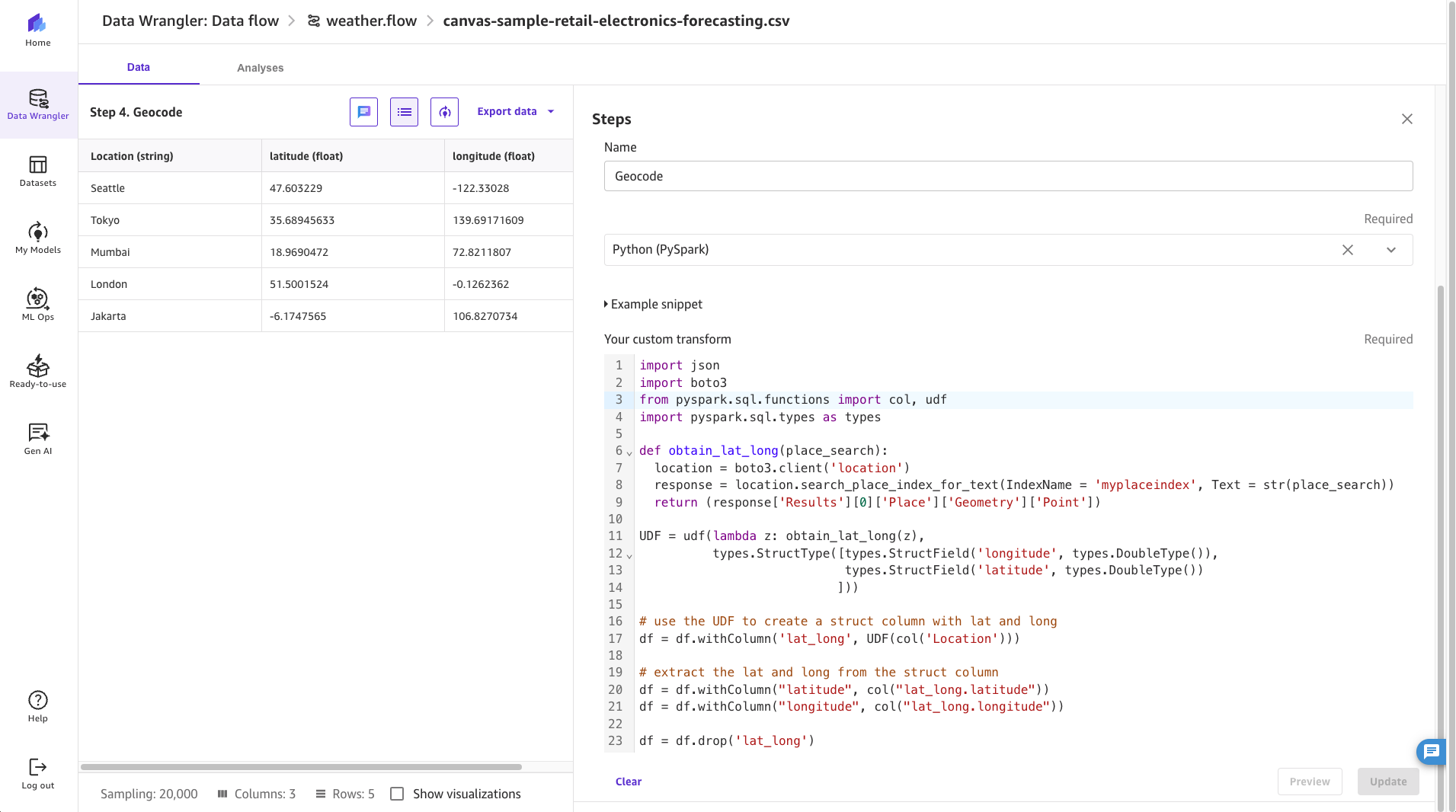Image resolution: width=1456 pixels, height=812 pixels.
Task: Click the step Name input field
Action: click(x=1009, y=176)
